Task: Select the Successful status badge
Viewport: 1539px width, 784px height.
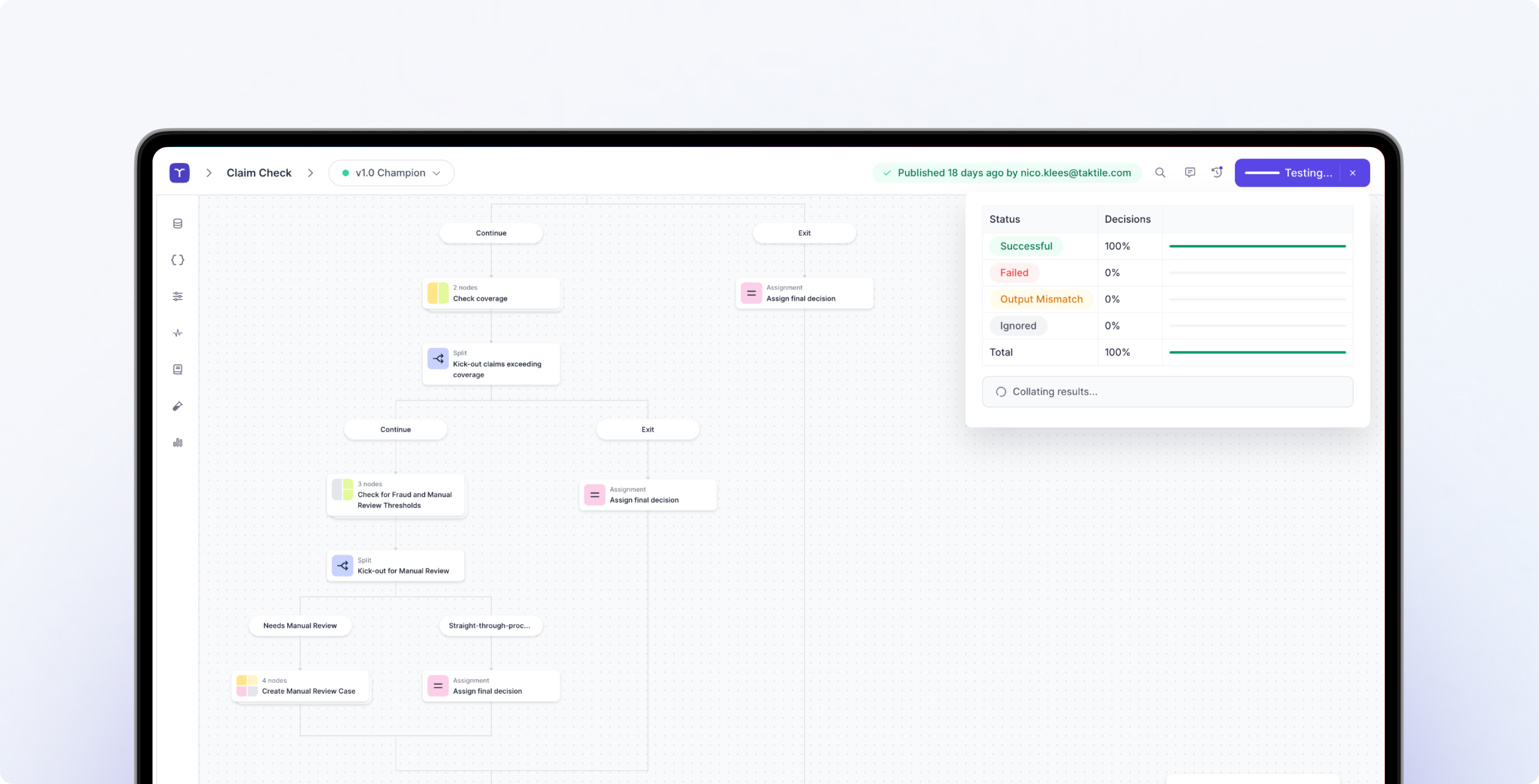Action: (x=1026, y=246)
